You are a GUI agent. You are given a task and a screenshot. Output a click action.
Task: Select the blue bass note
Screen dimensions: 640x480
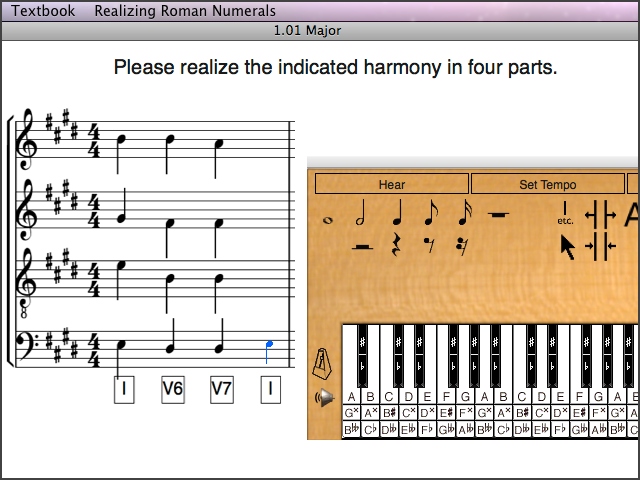tap(268, 345)
